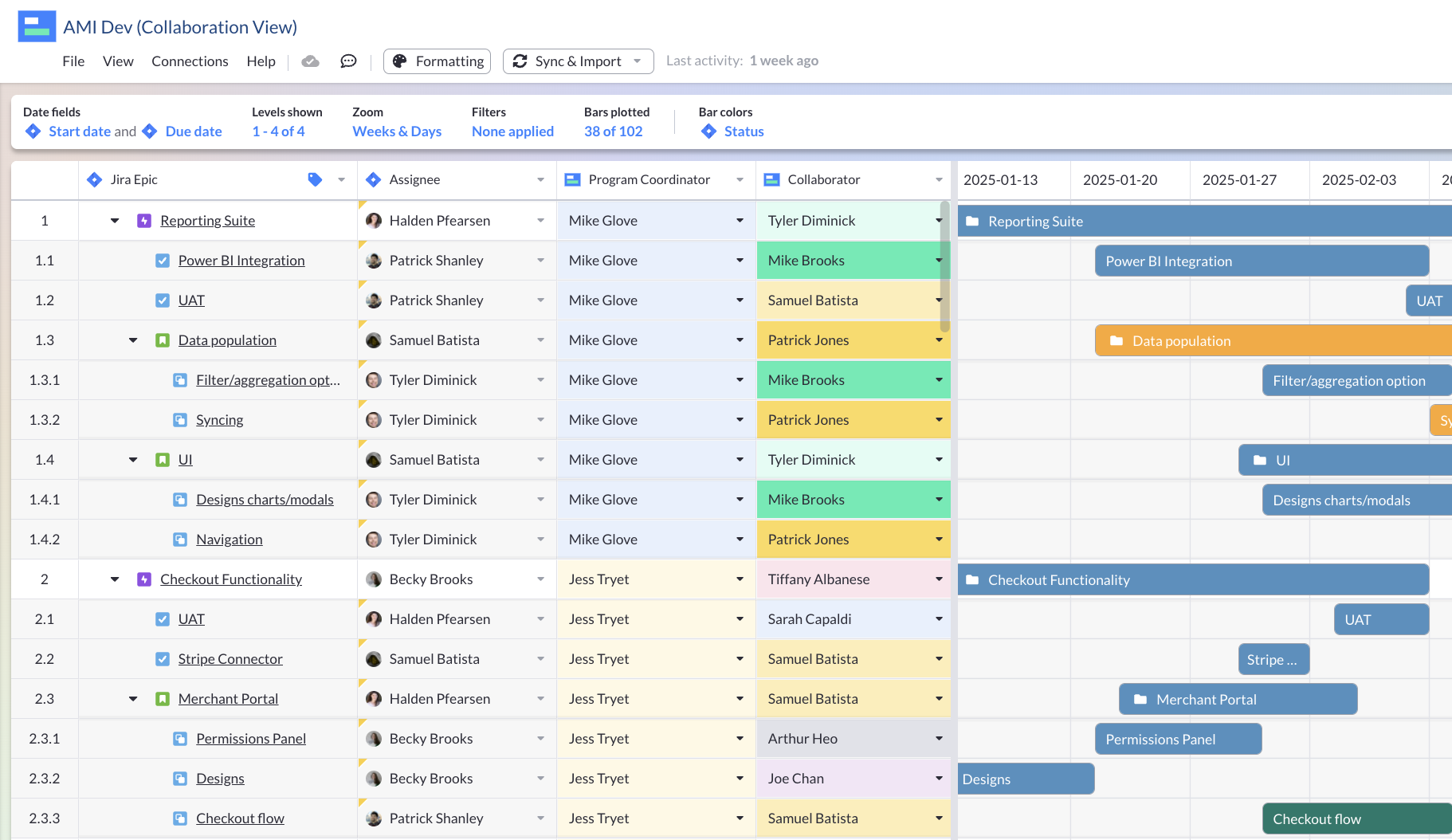1452x840 pixels.
Task: Click the Syncing subtask icon
Action: pos(180,420)
